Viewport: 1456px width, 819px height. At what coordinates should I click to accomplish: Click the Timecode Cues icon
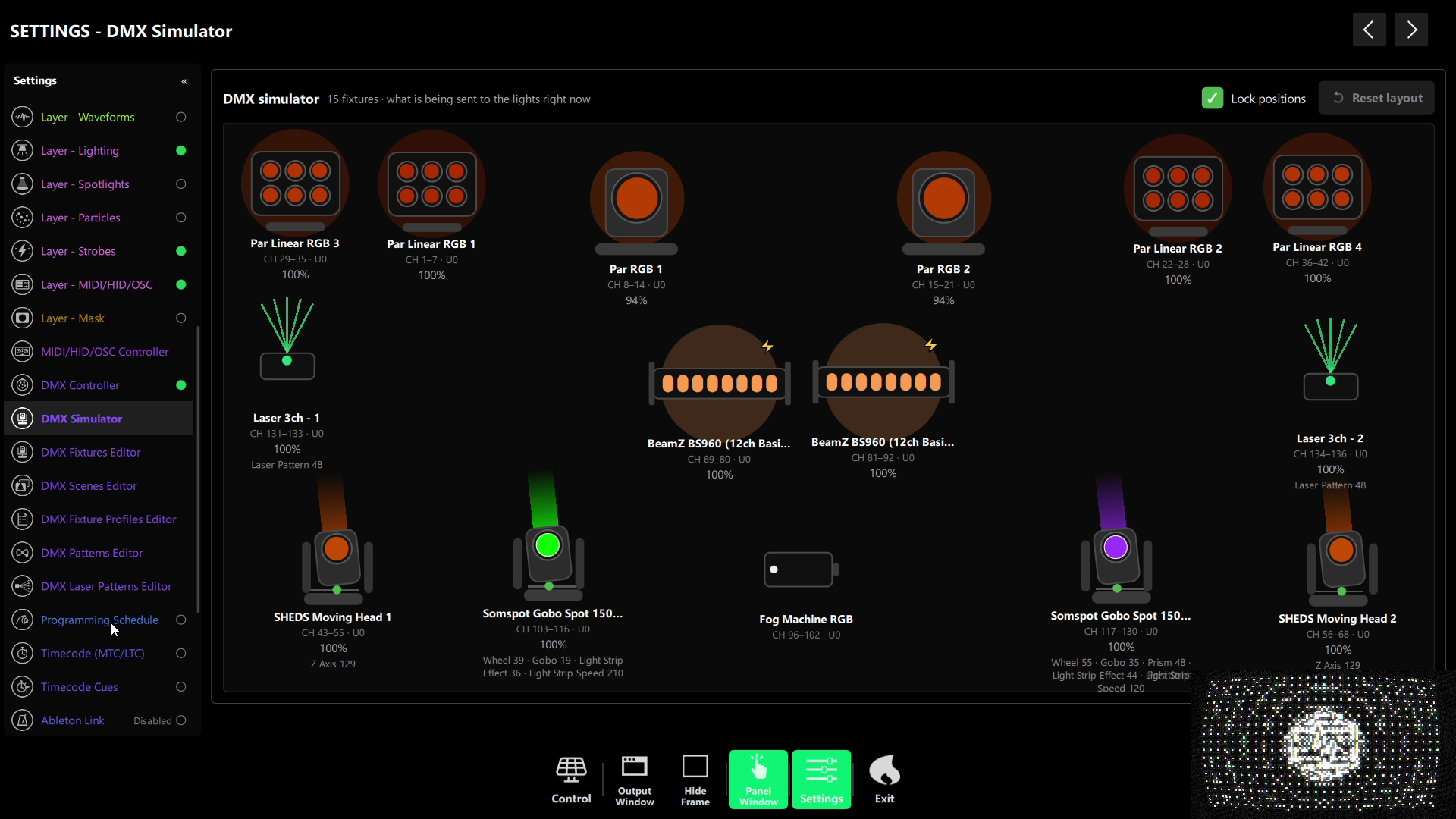coord(23,687)
